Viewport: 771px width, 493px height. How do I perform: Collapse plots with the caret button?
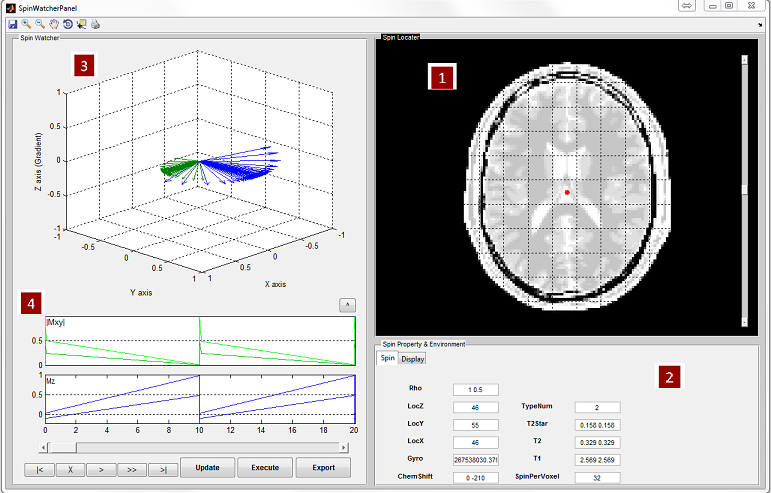[x=348, y=305]
